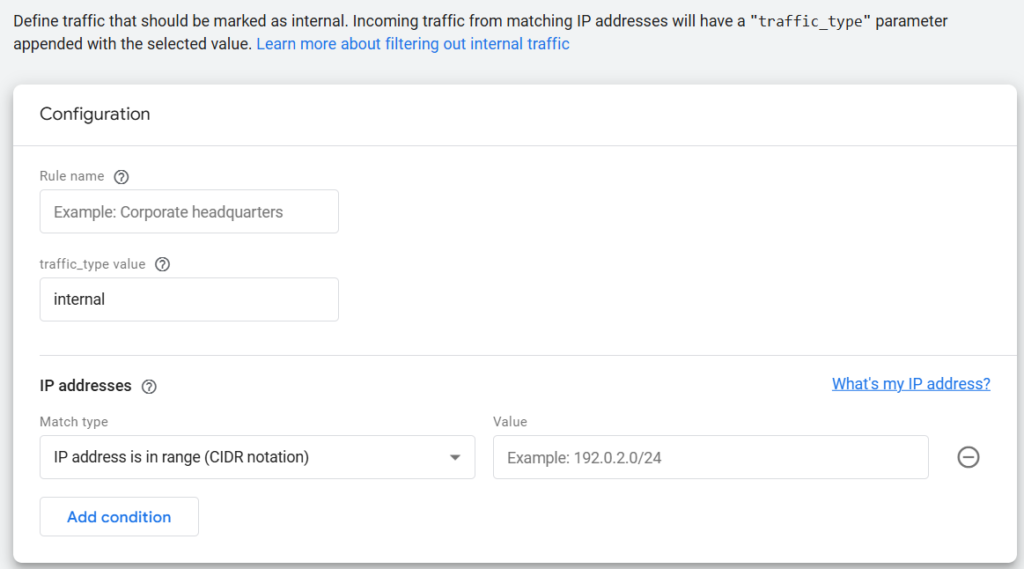Click the IP addresses section heading
1024x569 pixels.
(86, 386)
